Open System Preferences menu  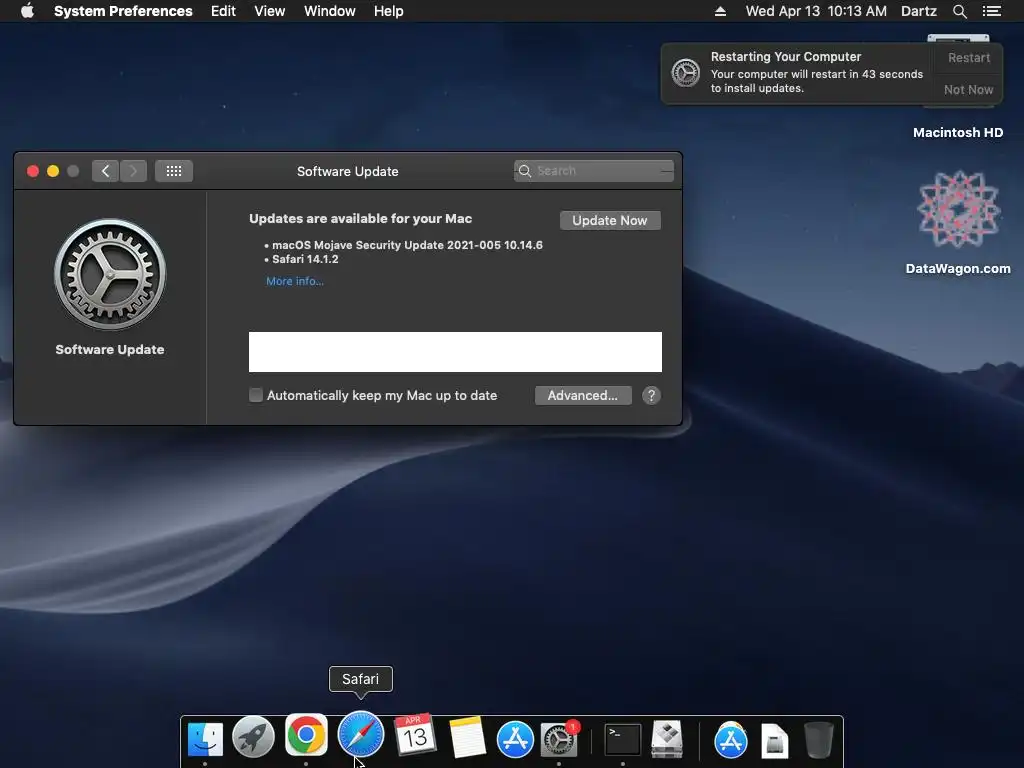[x=123, y=11]
